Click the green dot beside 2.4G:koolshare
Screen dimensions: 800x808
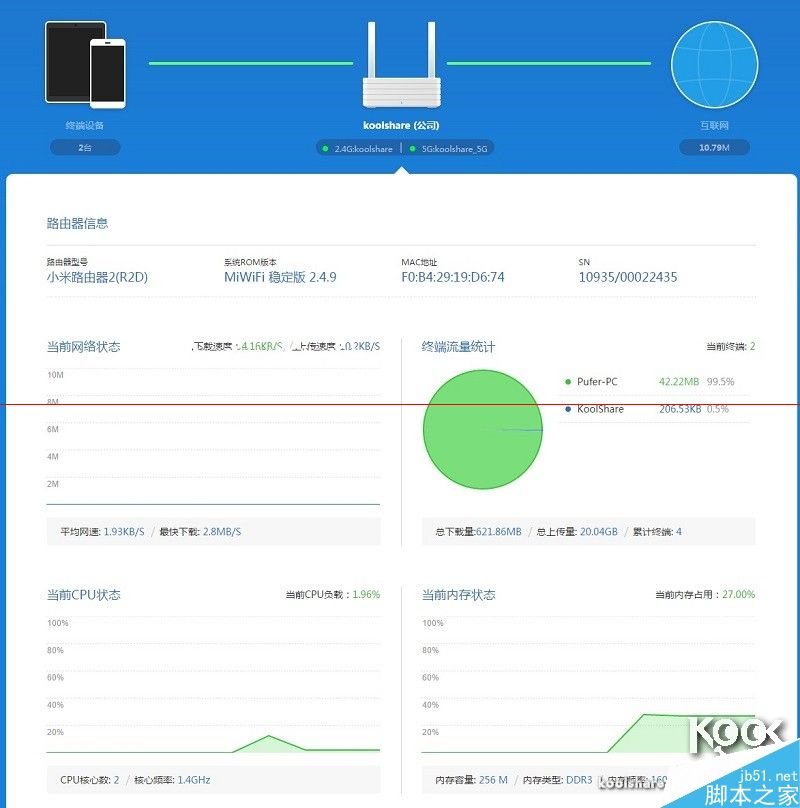pos(325,148)
